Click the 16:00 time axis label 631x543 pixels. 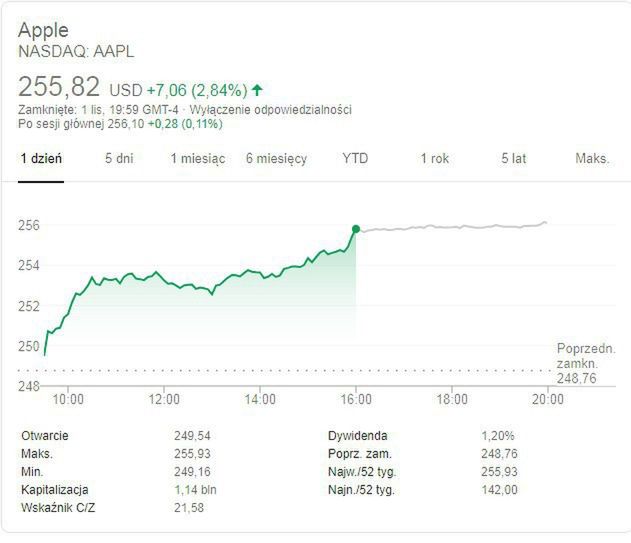355,399
